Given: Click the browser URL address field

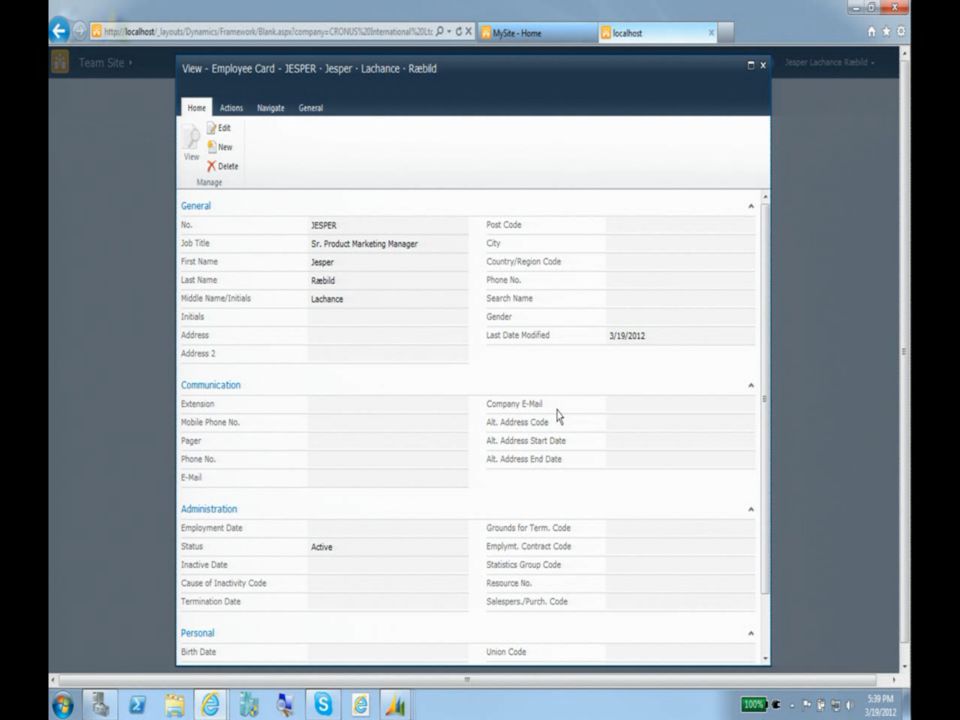Looking at the screenshot, I should (x=268, y=31).
